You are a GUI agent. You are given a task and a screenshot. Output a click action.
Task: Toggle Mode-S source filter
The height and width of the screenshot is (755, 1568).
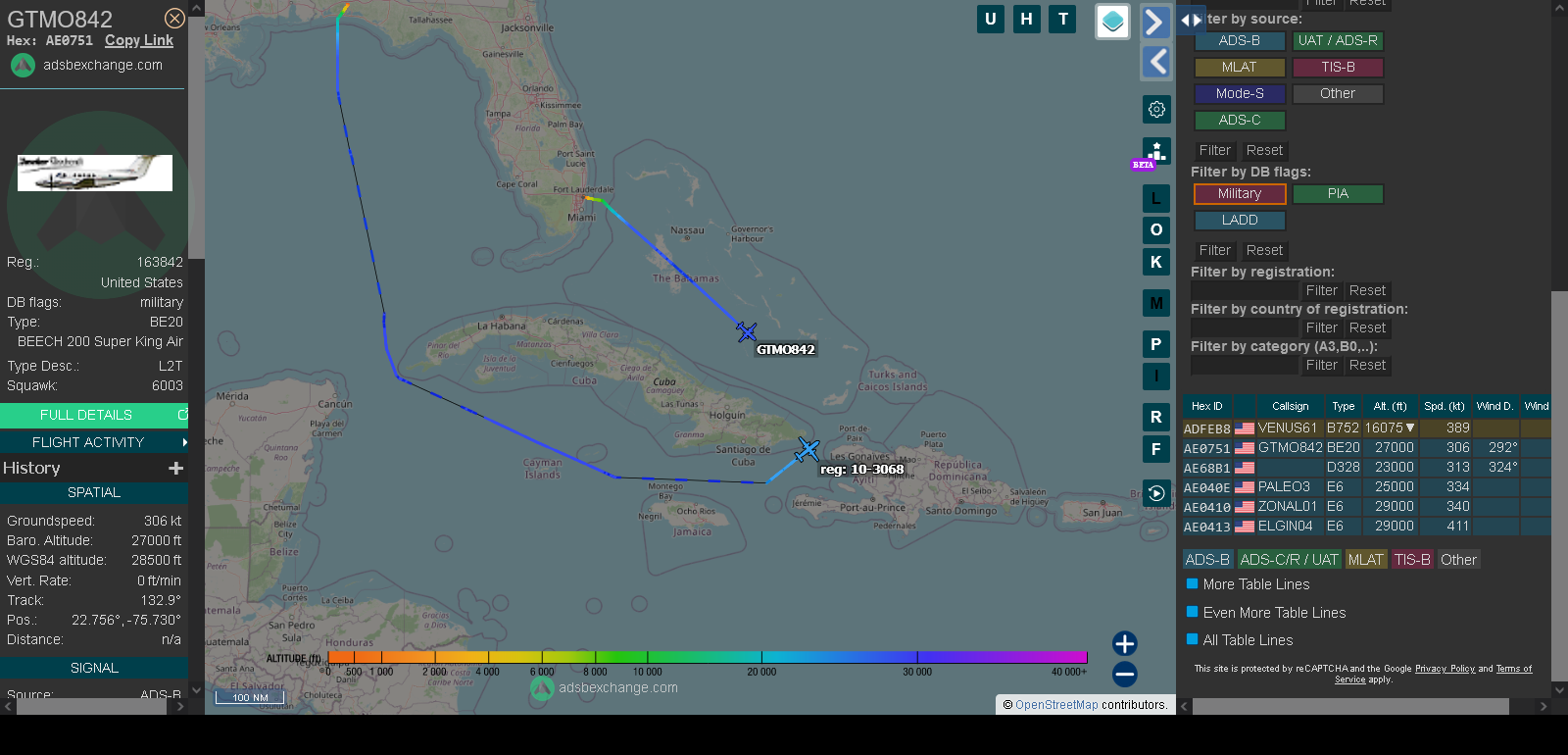pos(1240,94)
